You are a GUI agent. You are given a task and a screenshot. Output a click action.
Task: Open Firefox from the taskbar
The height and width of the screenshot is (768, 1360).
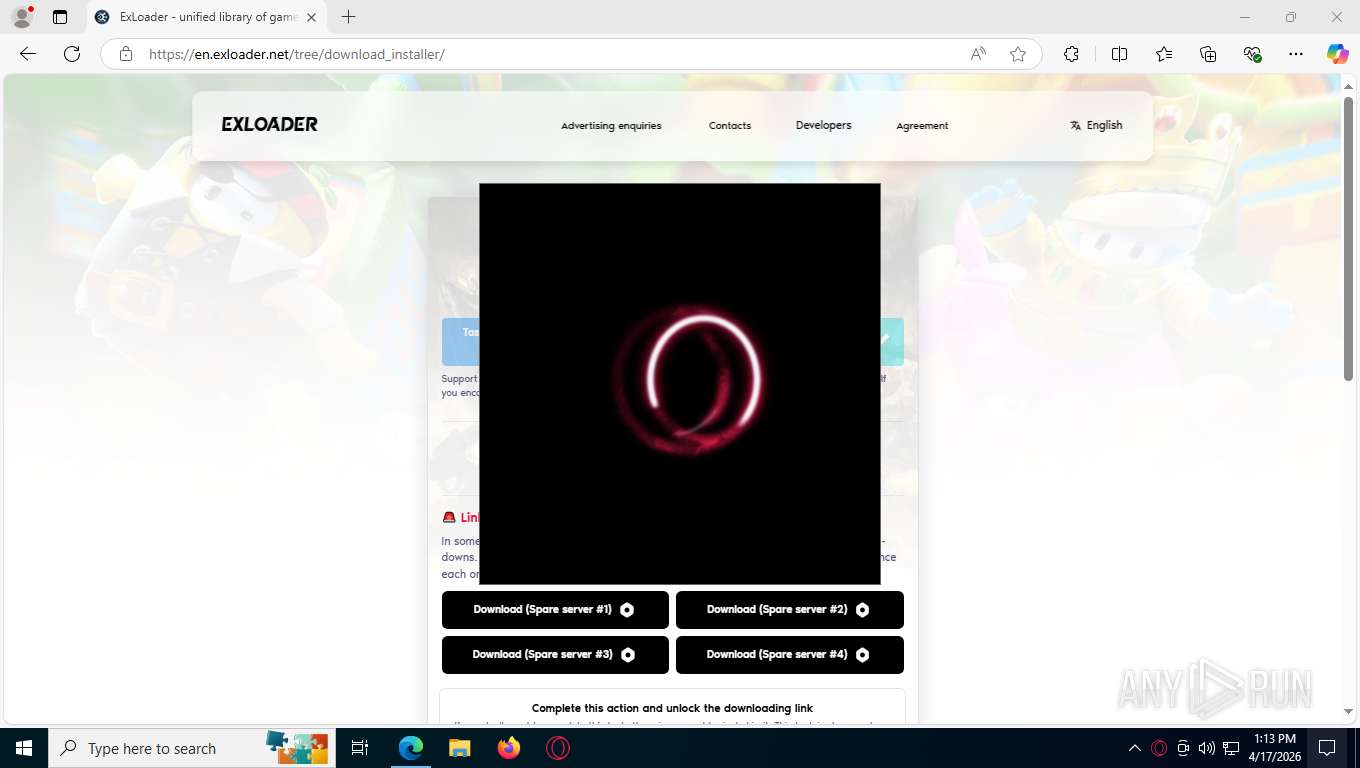tap(509, 748)
